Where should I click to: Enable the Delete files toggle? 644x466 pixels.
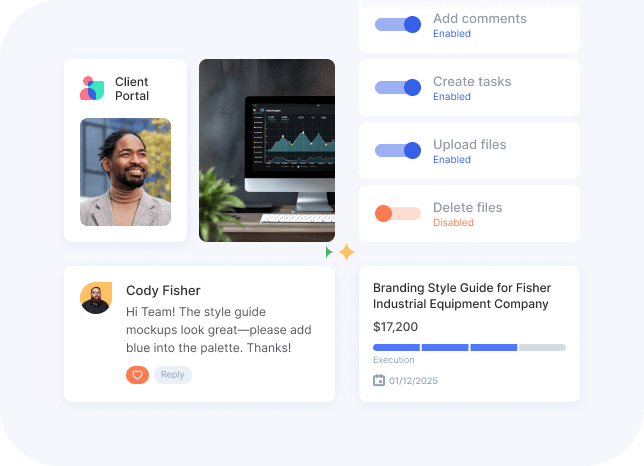[x=398, y=214]
